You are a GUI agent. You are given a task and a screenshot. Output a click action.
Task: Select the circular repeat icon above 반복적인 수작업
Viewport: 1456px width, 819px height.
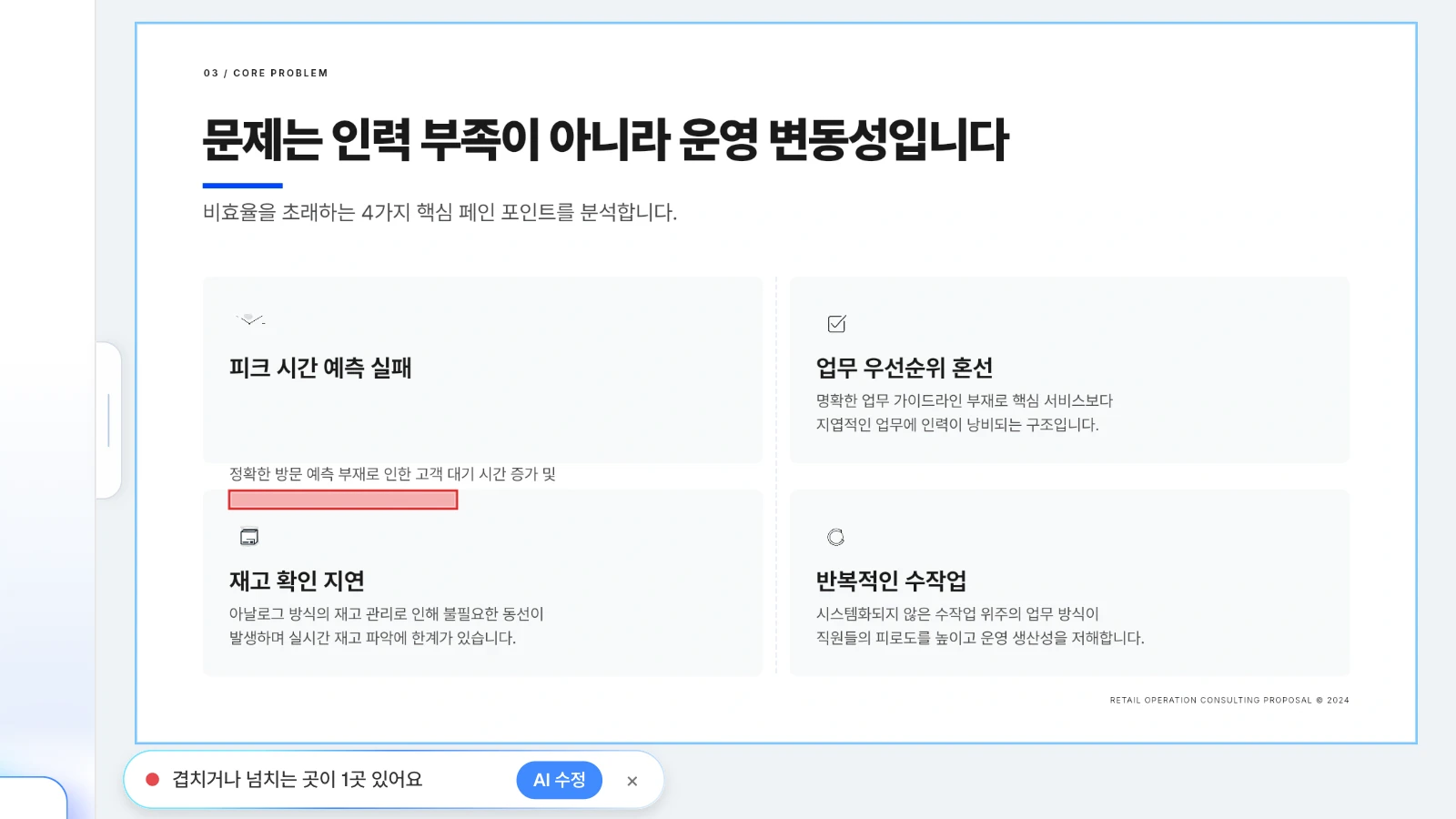tap(835, 537)
